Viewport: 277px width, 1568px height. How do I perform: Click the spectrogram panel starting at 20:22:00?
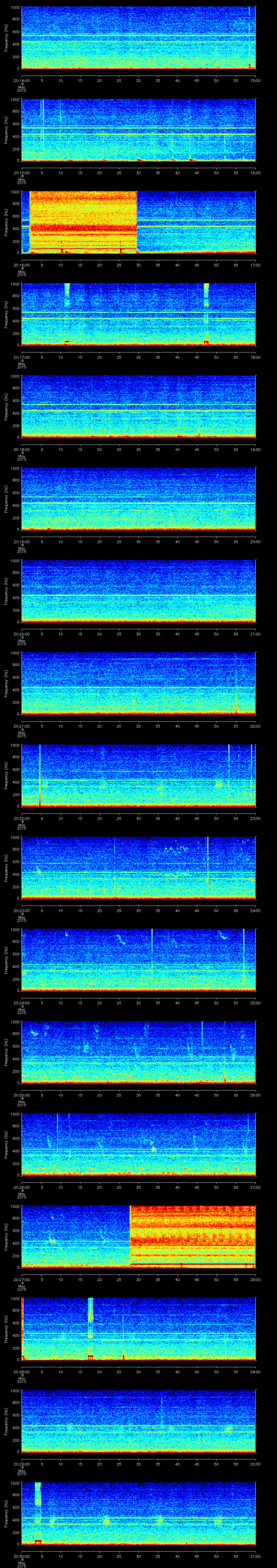tap(139, 776)
